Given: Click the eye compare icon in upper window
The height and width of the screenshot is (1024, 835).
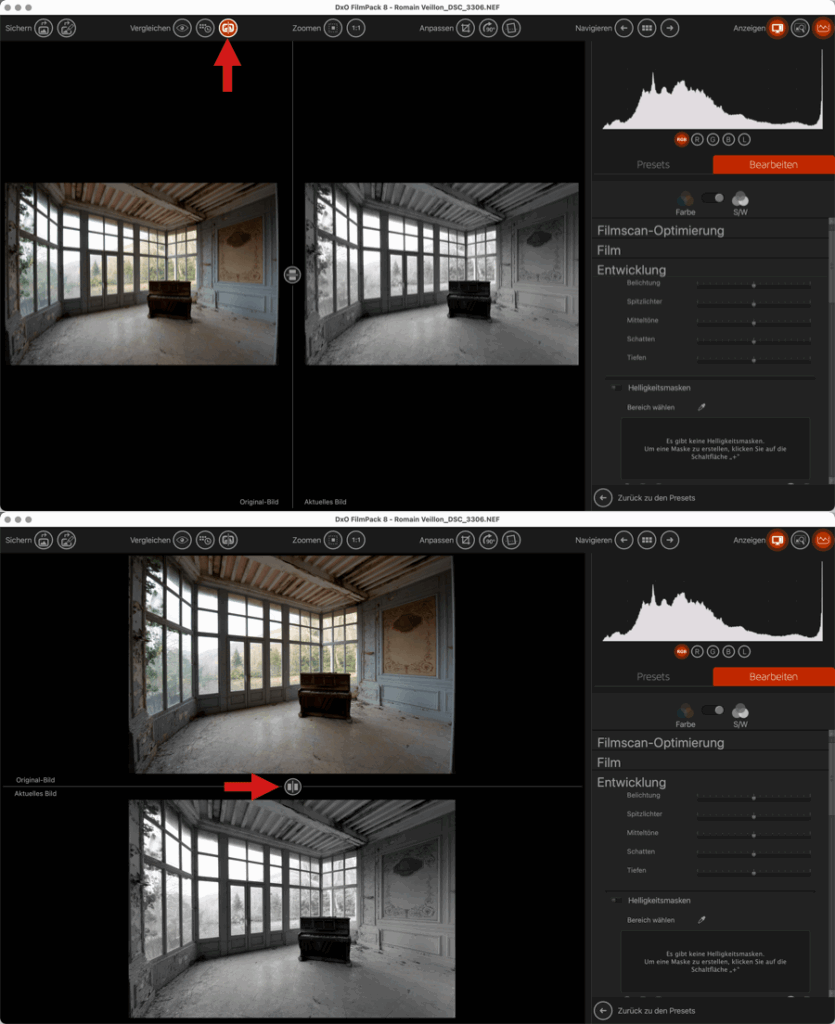Looking at the screenshot, I should click(x=182, y=28).
